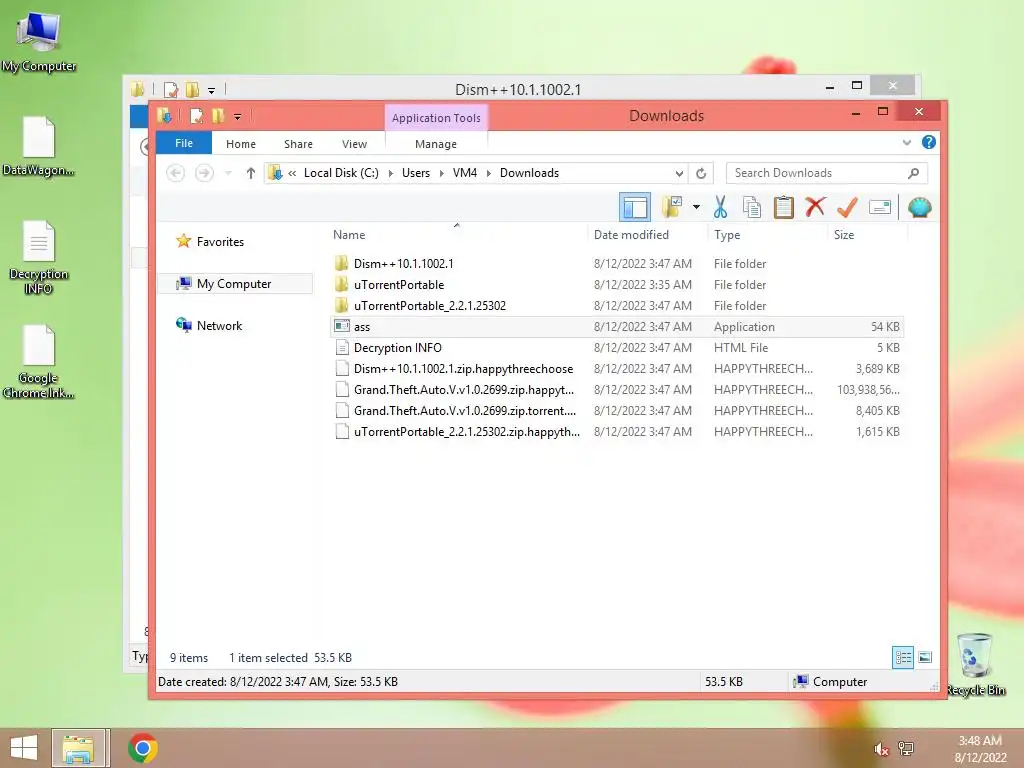Open the Customize Quick Access Toolbar dropdown
1024x768 pixels.
pyautogui.click(x=238, y=117)
